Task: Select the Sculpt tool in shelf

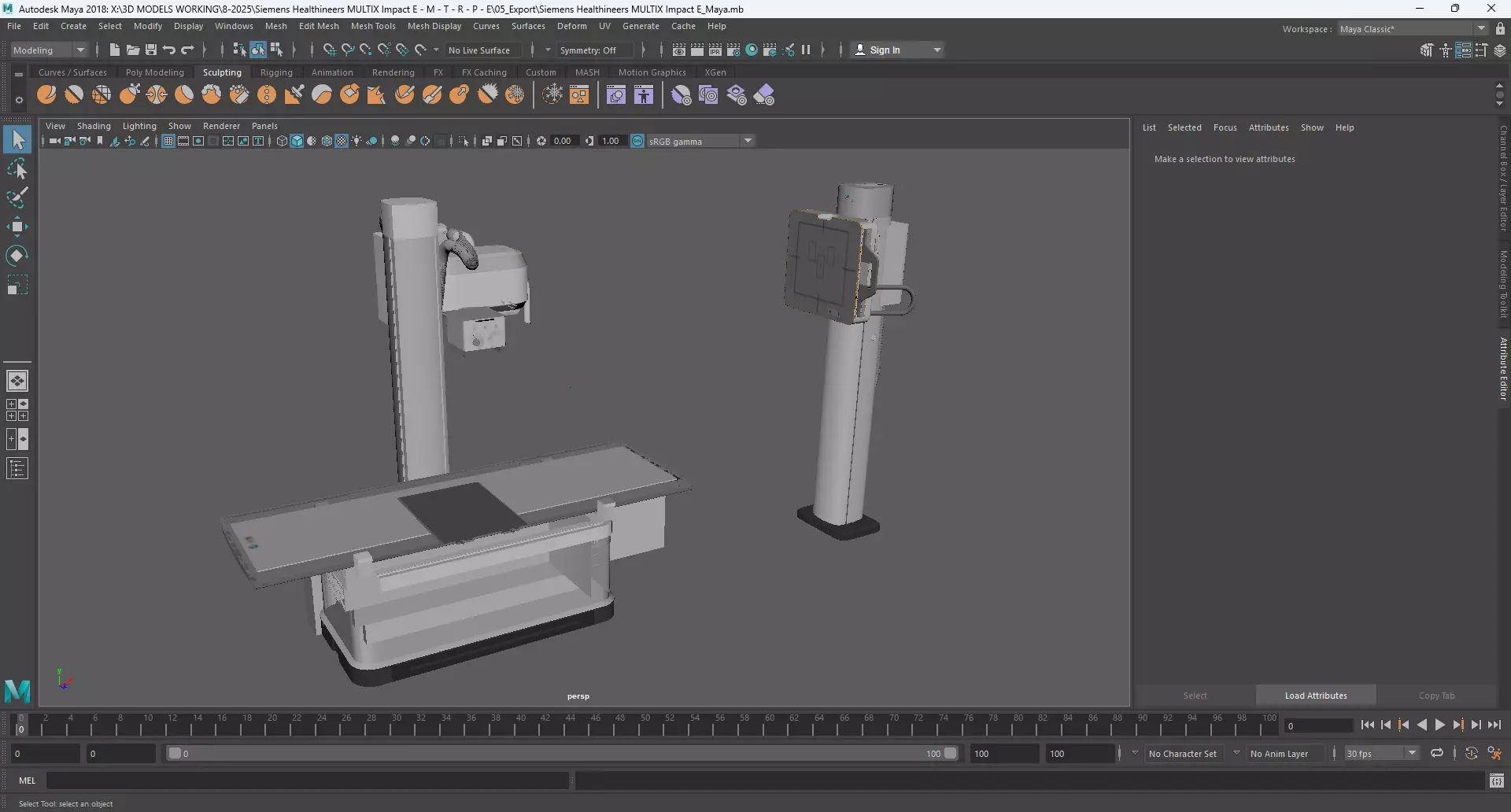Action: pyautogui.click(x=46, y=95)
